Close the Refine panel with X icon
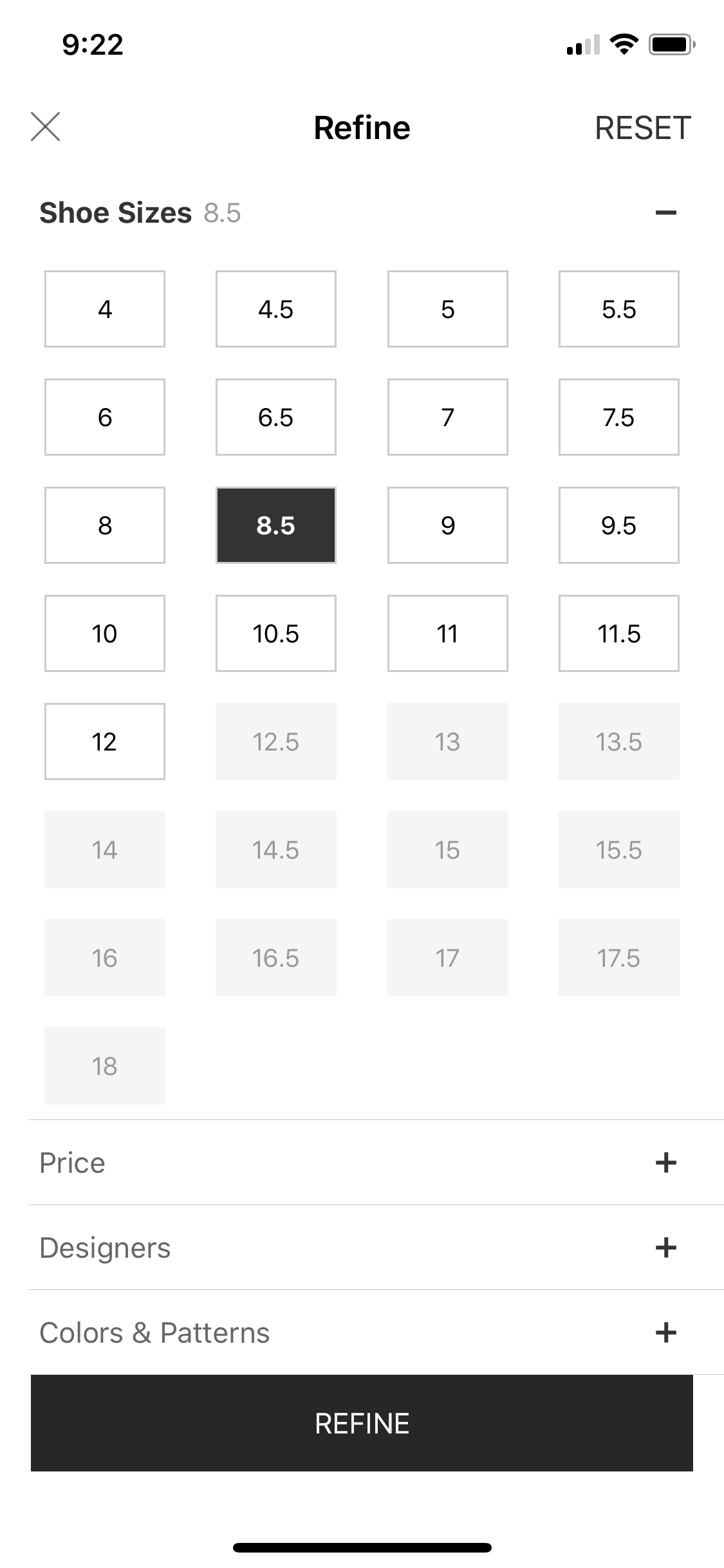 point(45,126)
